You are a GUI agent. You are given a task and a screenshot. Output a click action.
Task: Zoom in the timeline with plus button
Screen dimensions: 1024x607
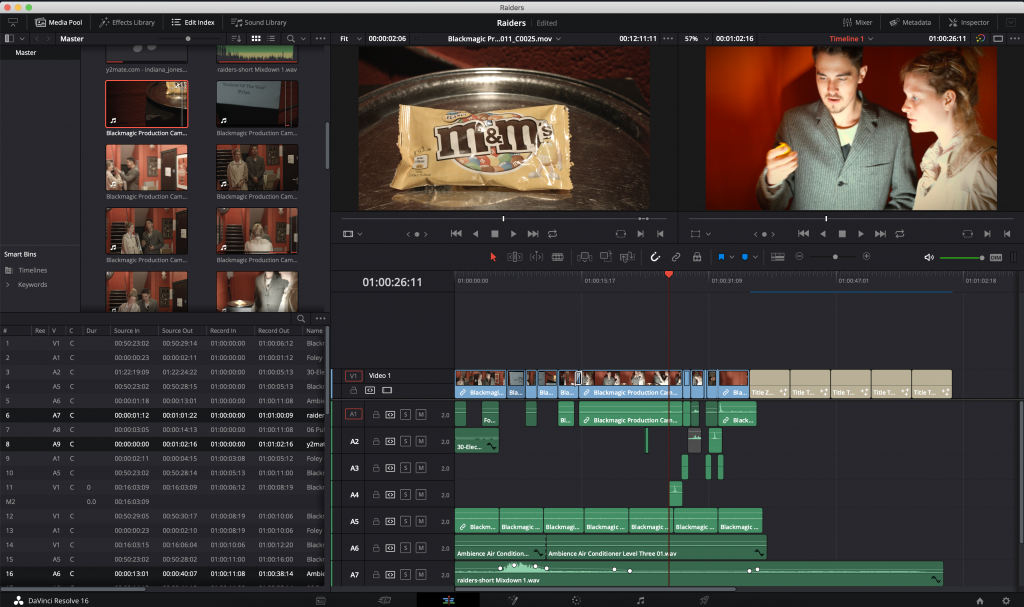[x=867, y=257]
